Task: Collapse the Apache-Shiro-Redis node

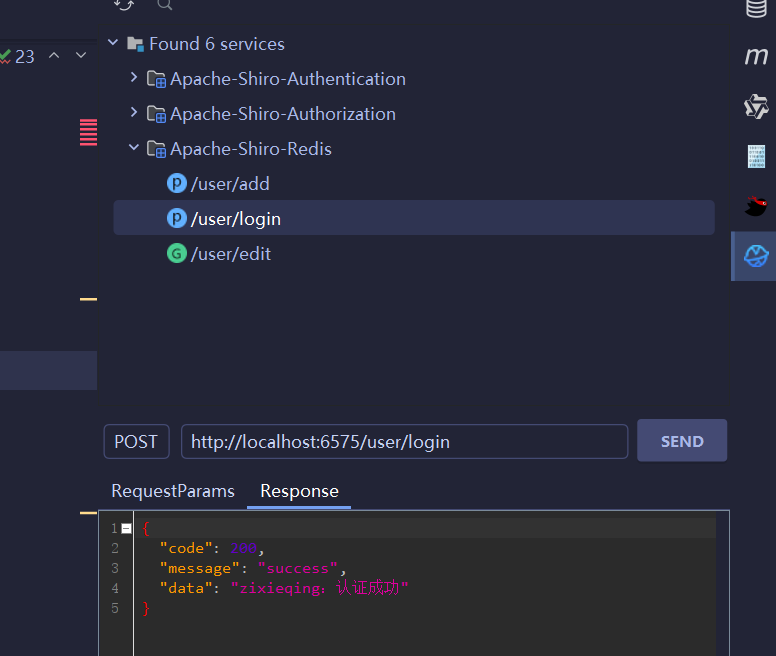Action: click(134, 147)
